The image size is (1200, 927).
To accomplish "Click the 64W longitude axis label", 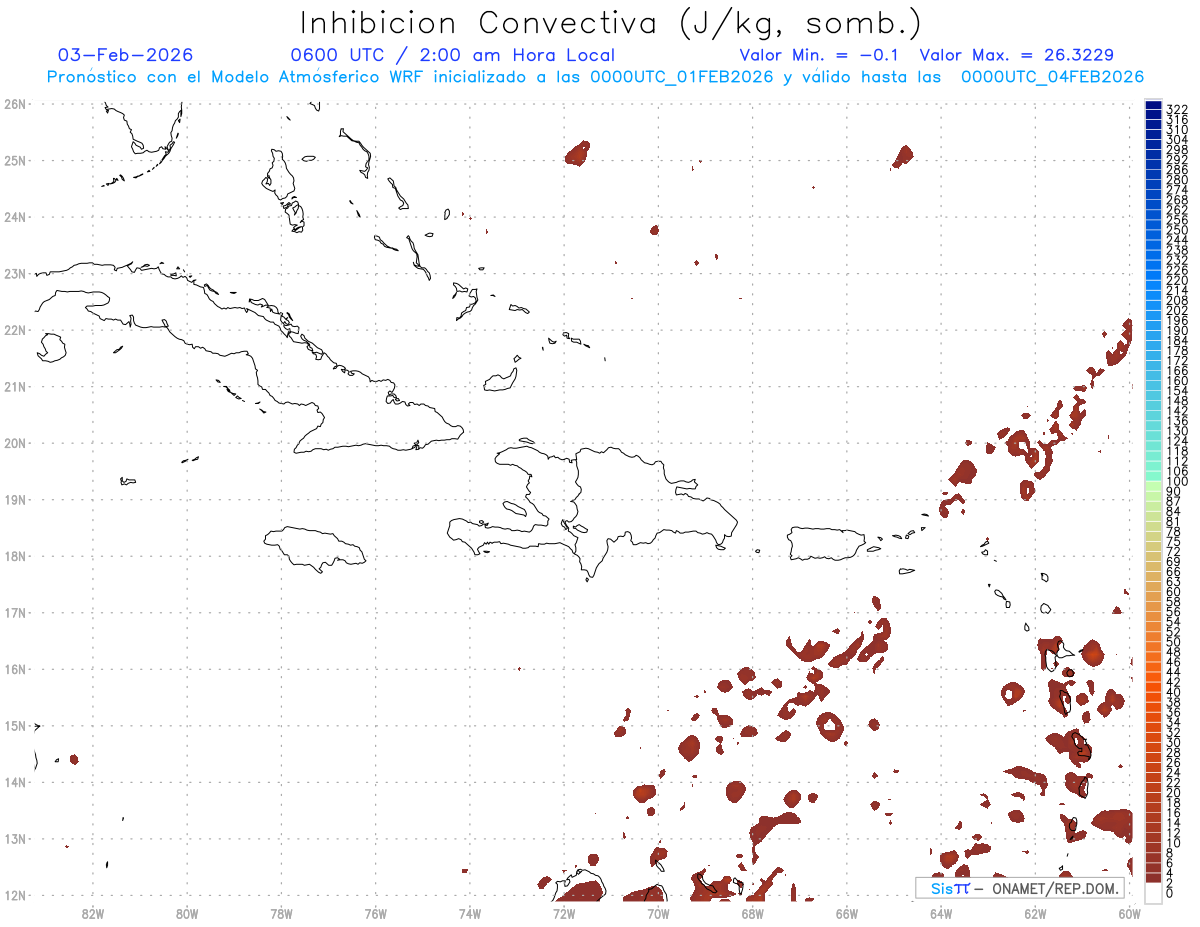I will point(941,913).
